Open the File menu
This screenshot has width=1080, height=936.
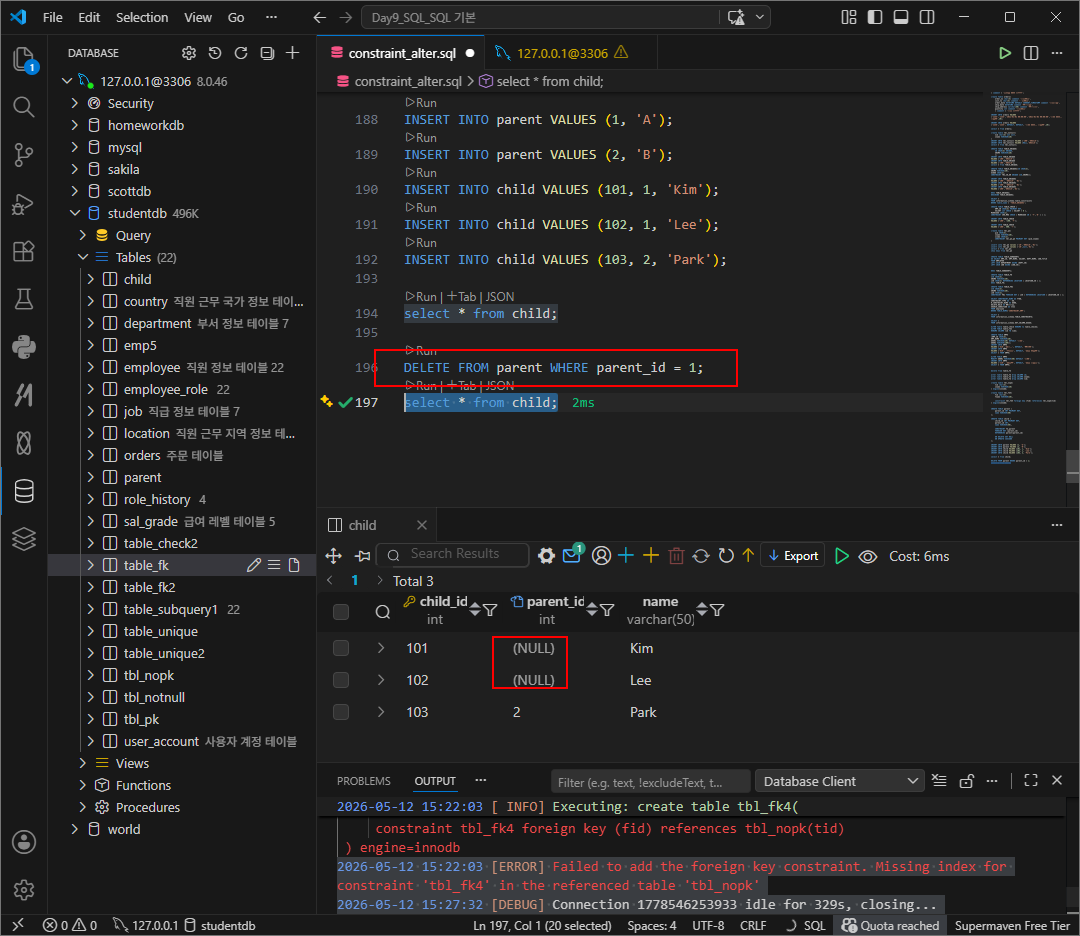pos(52,17)
